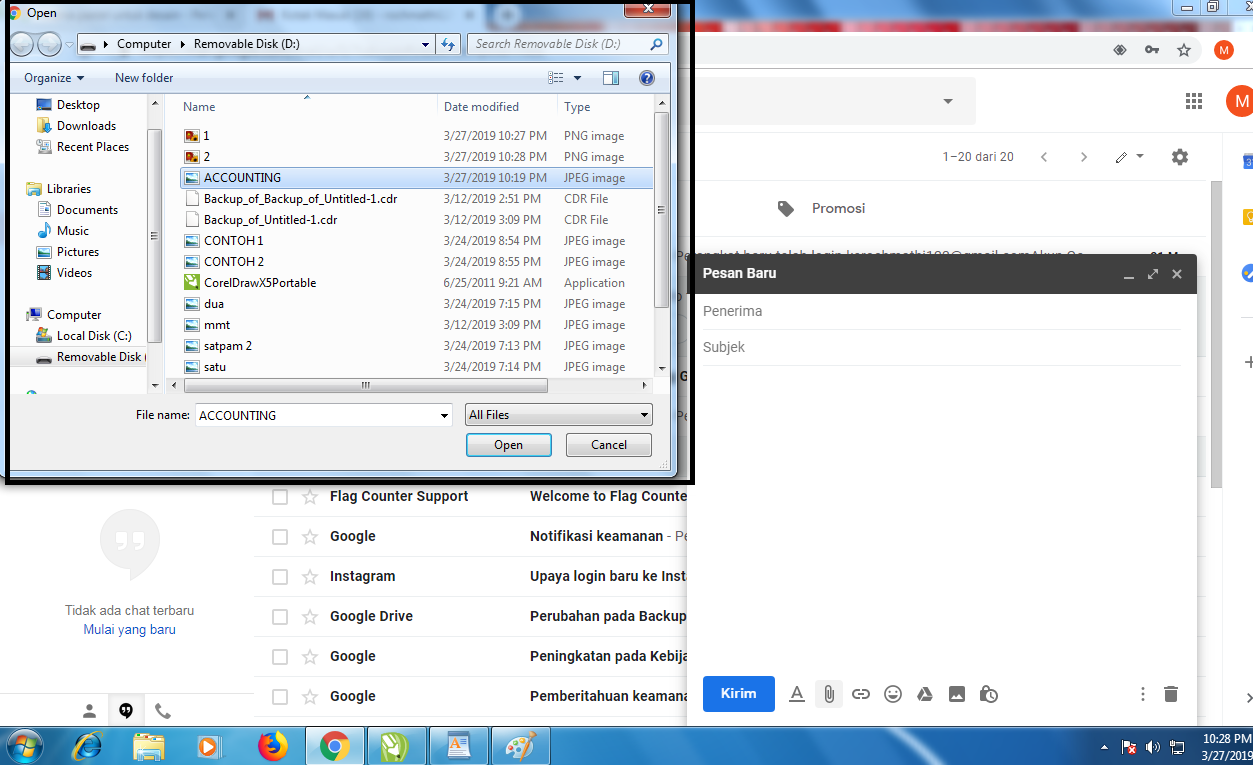Select the checkbox next to Google Drive email
Image resolution: width=1253 pixels, height=765 pixels.
coord(279,616)
